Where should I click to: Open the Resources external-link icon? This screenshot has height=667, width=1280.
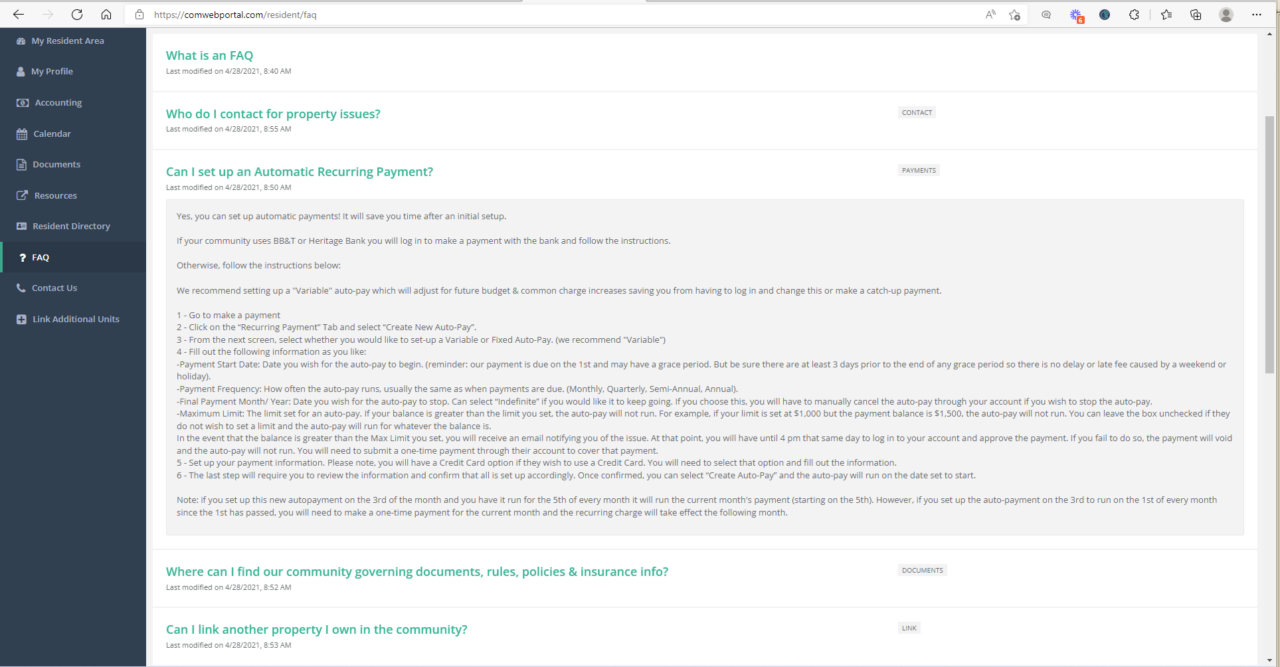tap(22, 196)
